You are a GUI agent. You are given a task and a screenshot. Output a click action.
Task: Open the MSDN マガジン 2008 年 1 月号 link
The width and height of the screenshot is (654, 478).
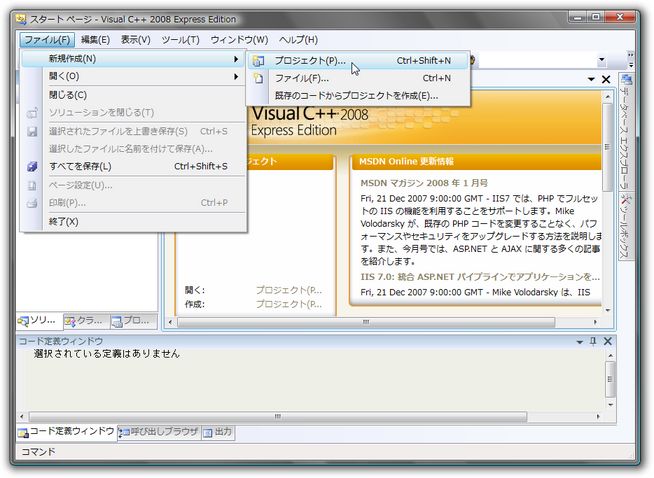(424, 183)
